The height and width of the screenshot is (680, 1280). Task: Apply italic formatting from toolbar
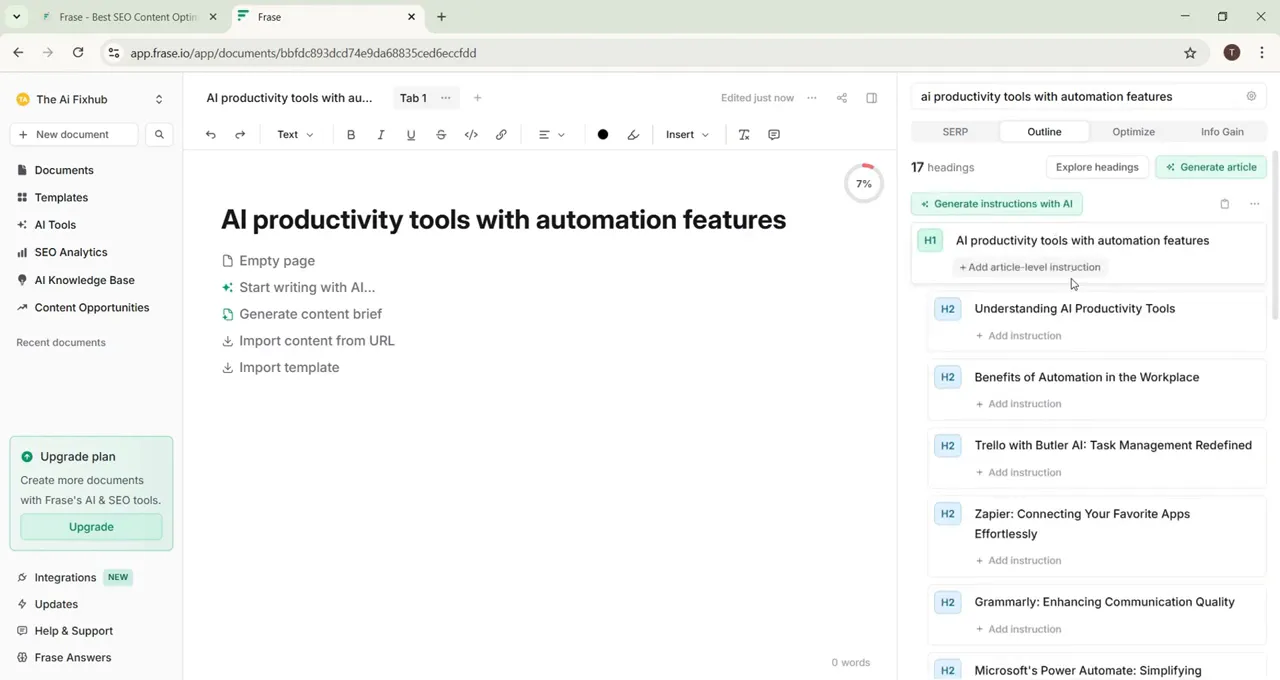pos(381,135)
